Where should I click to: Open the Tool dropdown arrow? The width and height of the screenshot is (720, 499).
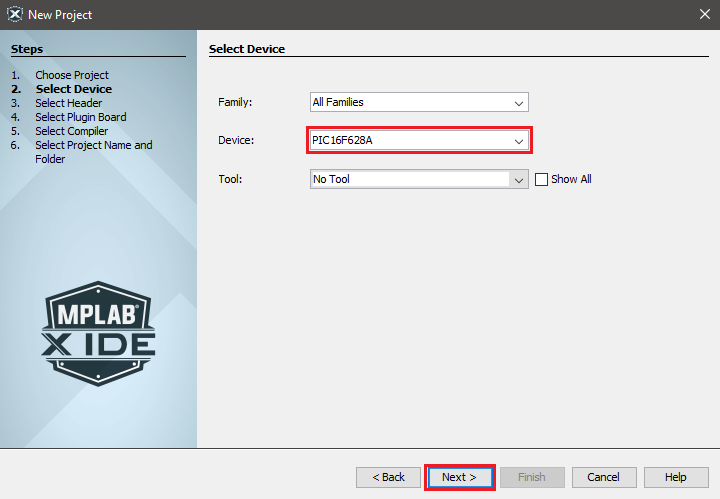(519, 179)
